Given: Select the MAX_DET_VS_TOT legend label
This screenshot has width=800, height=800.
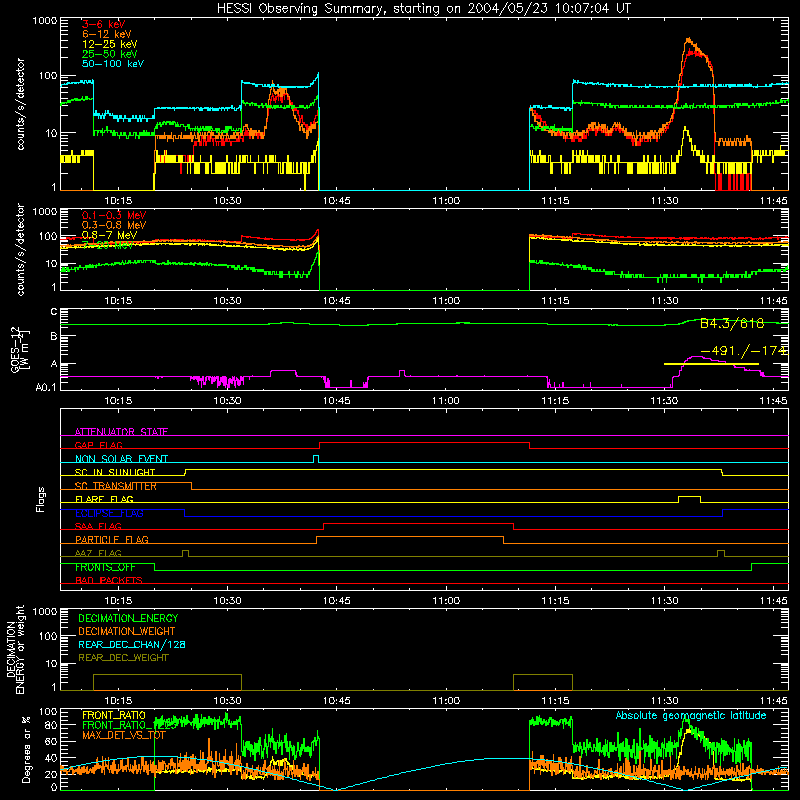Looking at the screenshot, I should 124,735.
